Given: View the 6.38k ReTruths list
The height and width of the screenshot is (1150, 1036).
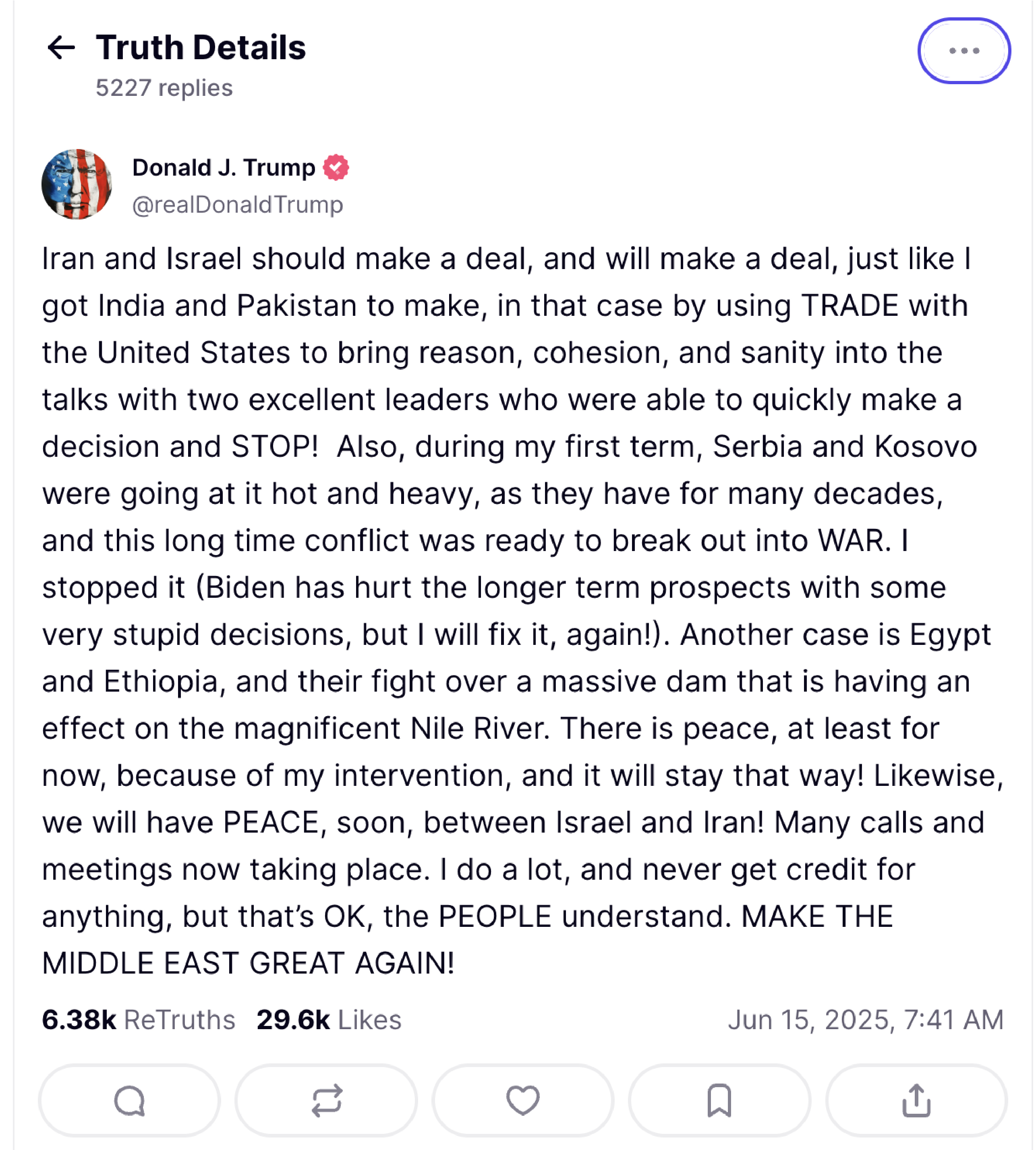Looking at the screenshot, I should [x=138, y=1019].
